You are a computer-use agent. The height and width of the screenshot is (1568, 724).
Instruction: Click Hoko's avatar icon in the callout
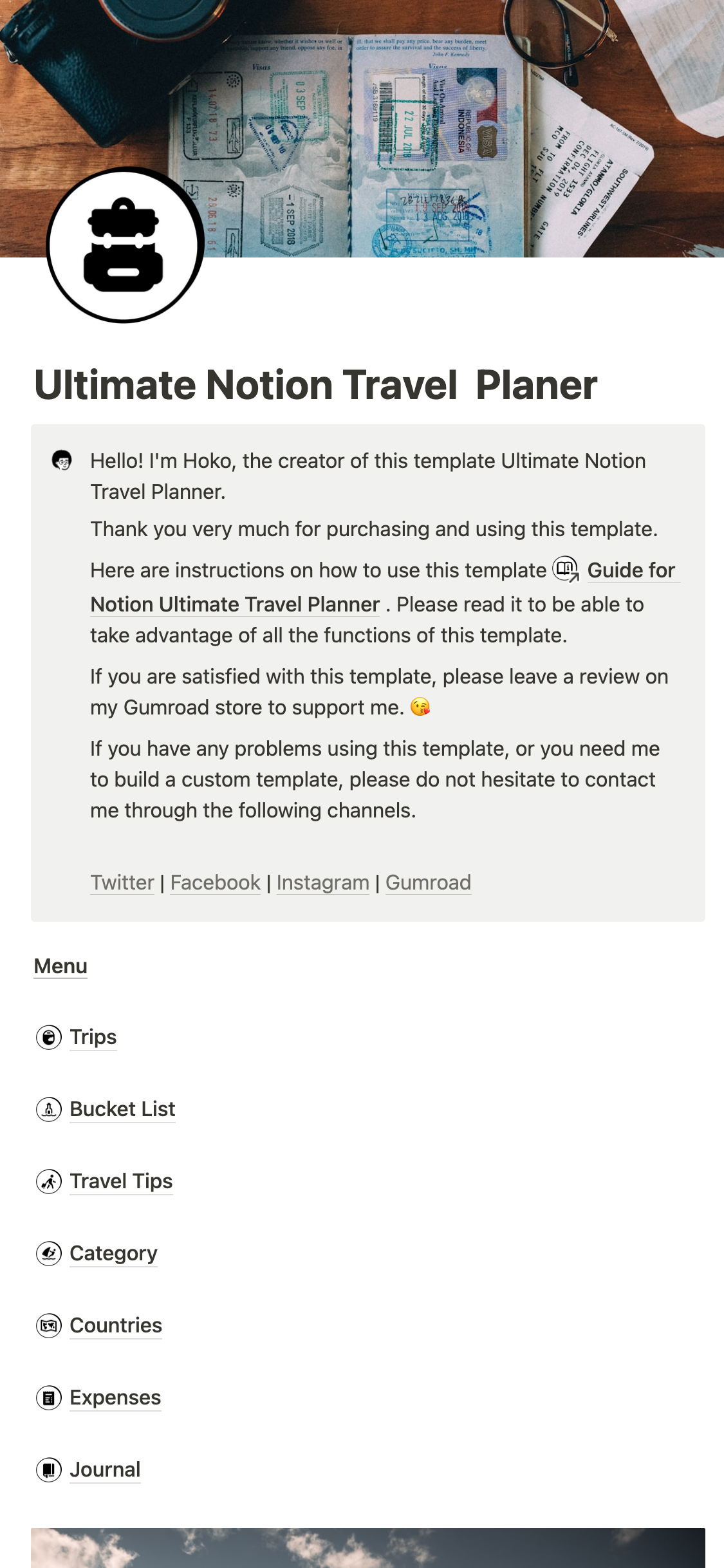point(62,460)
